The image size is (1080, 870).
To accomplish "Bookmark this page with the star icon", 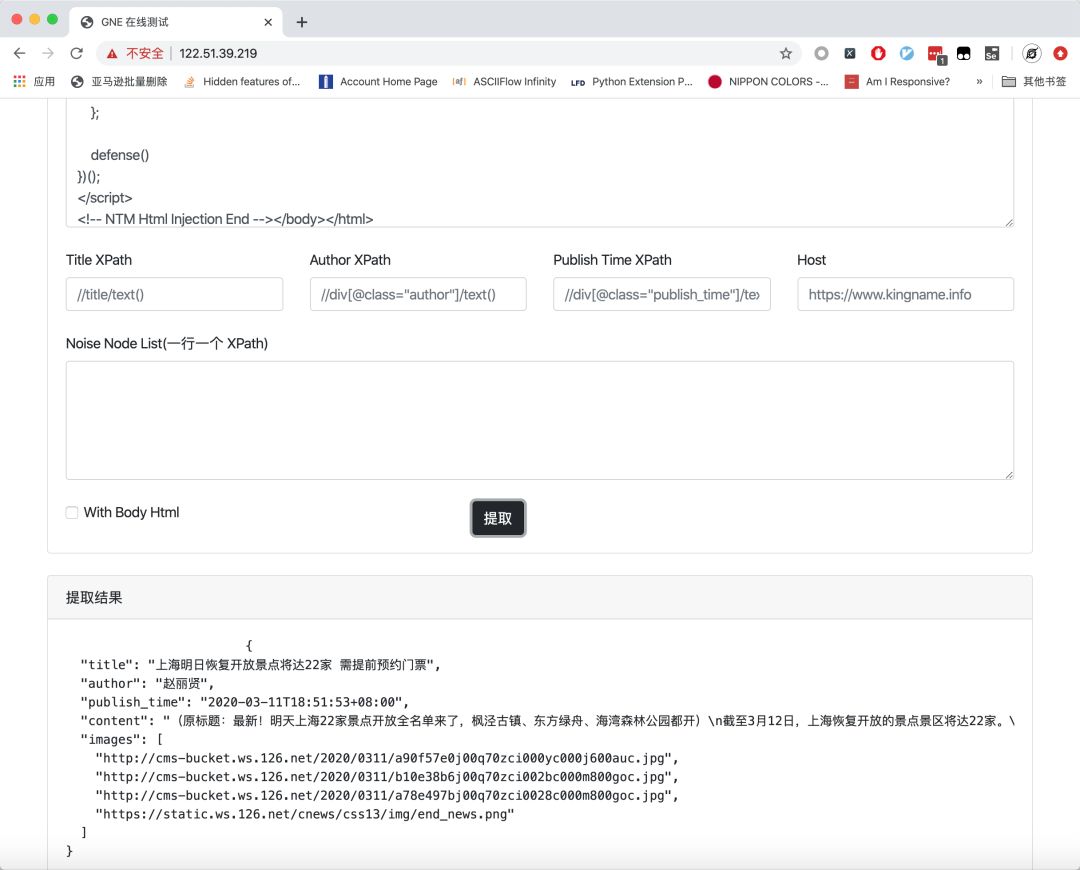I will [x=785, y=53].
